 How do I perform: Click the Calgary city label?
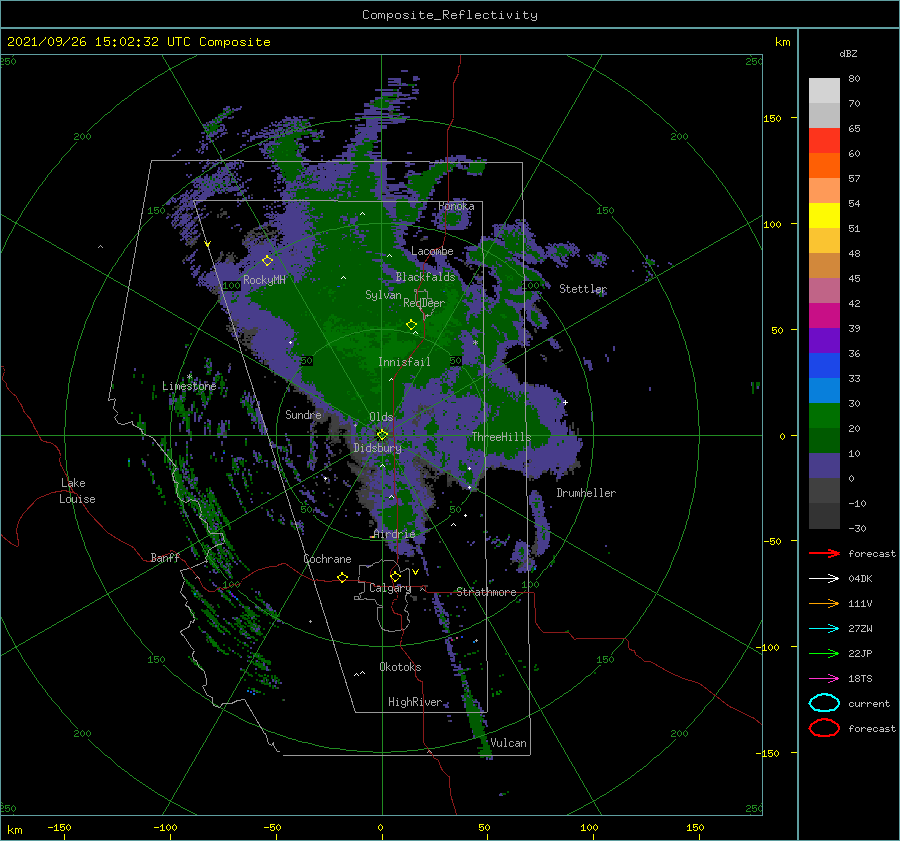[x=390, y=588]
